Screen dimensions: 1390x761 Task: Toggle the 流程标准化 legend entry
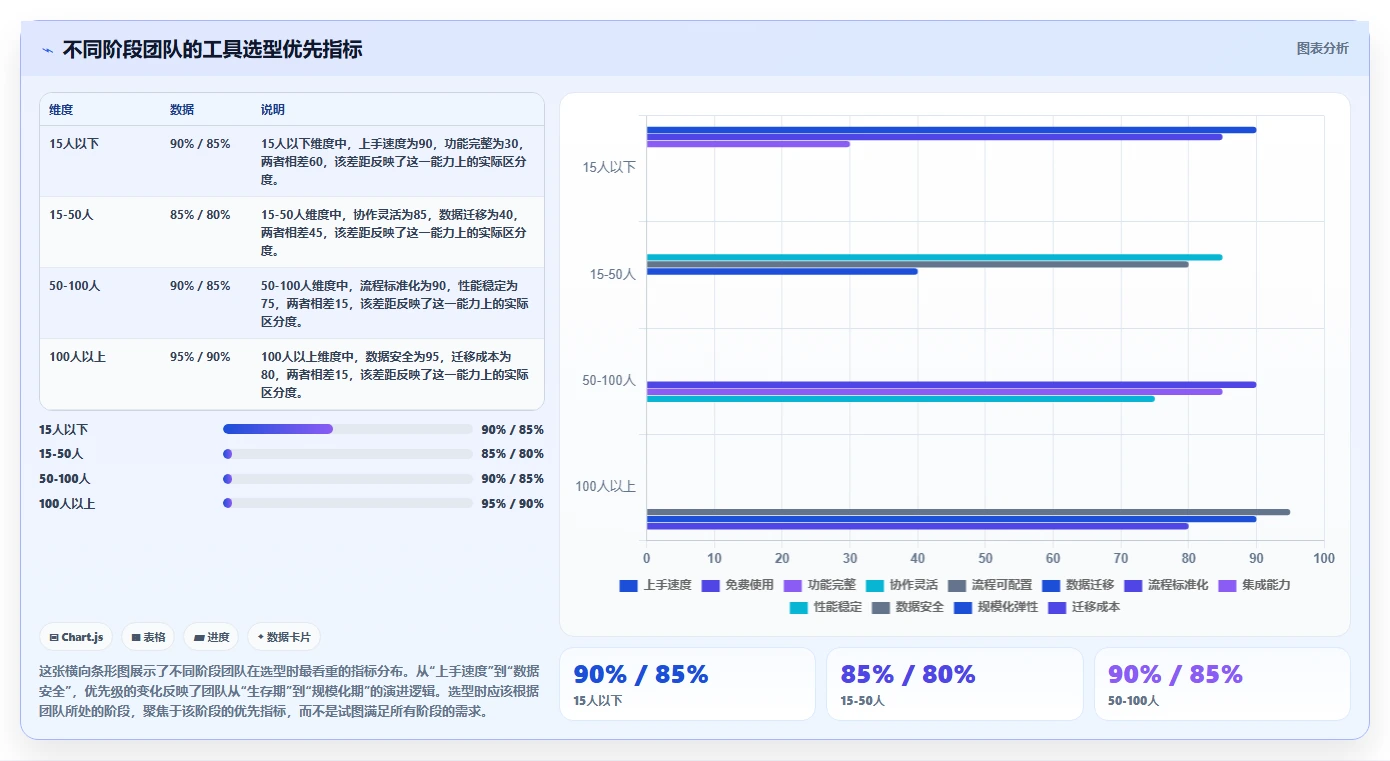pos(1166,585)
